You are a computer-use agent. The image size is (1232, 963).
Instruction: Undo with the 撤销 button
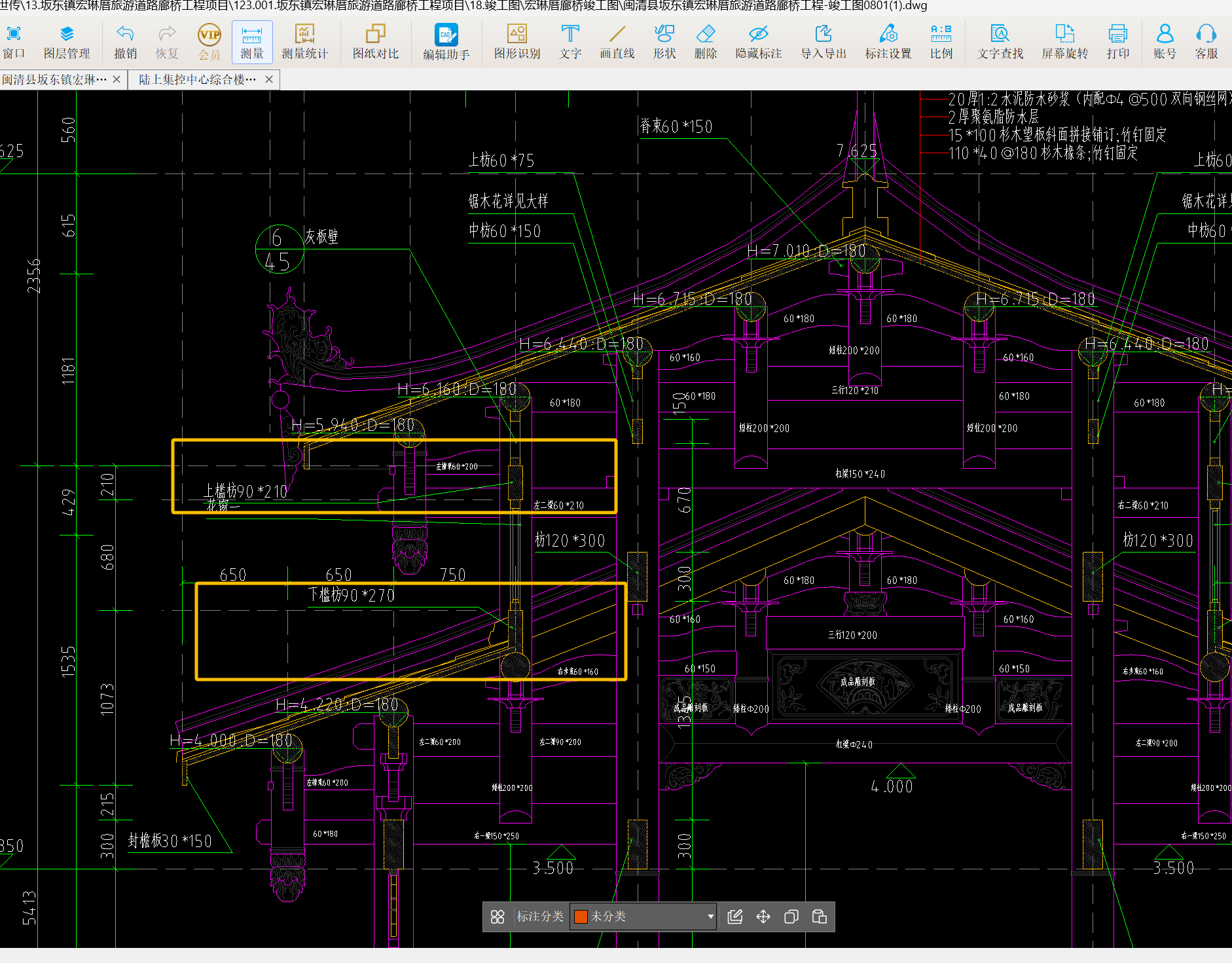[x=125, y=42]
